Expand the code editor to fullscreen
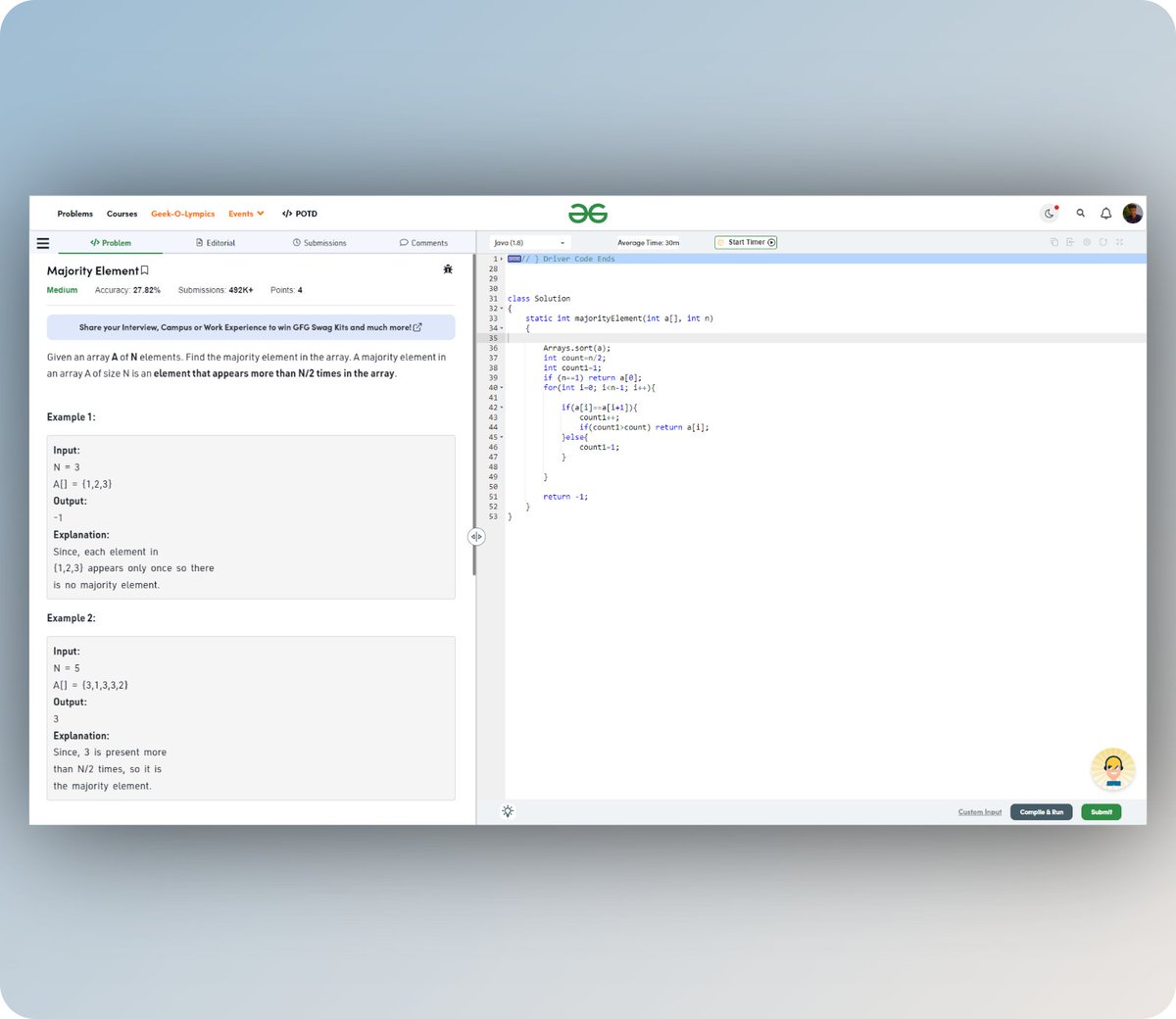Viewport: 1176px width, 1019px height. click(x=1119, y=242)
